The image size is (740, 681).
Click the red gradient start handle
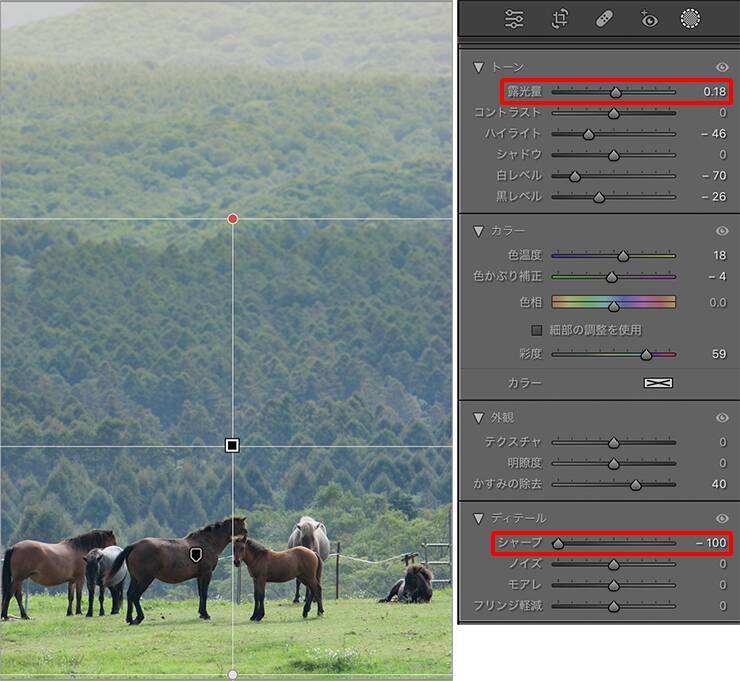232,219
